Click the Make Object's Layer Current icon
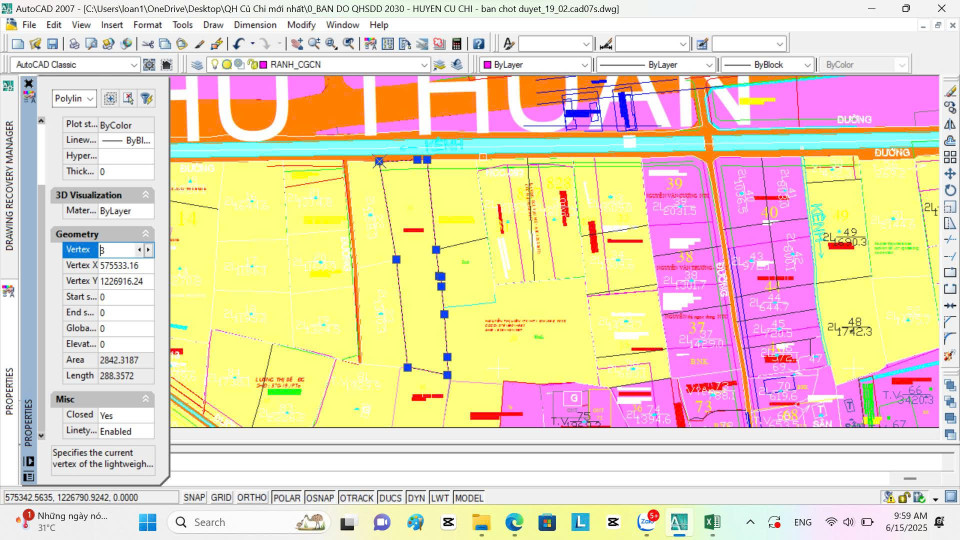 pyautogui.click(x=439, y=64)
